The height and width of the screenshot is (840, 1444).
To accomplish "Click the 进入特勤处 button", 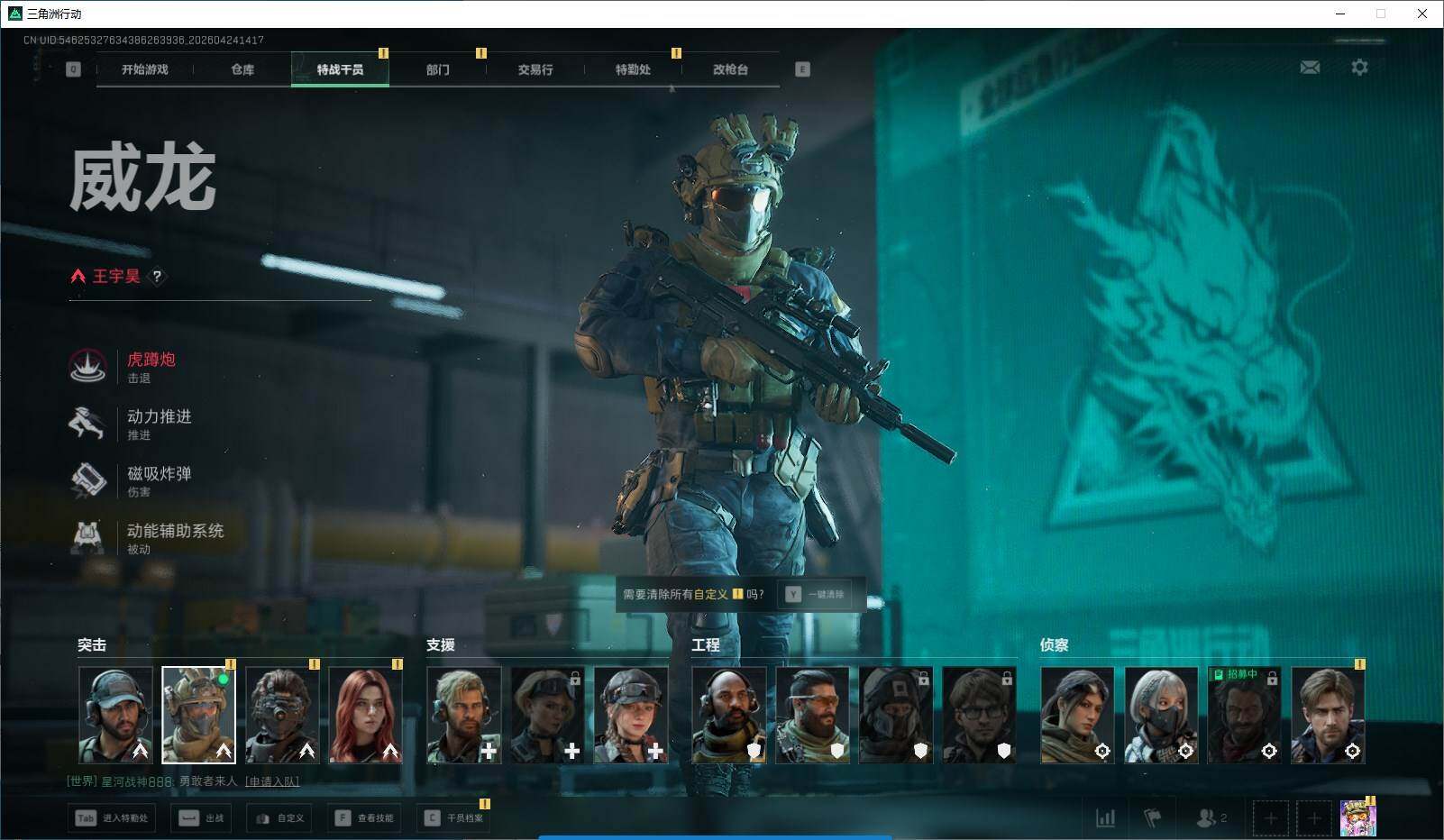I will (112, 817).
